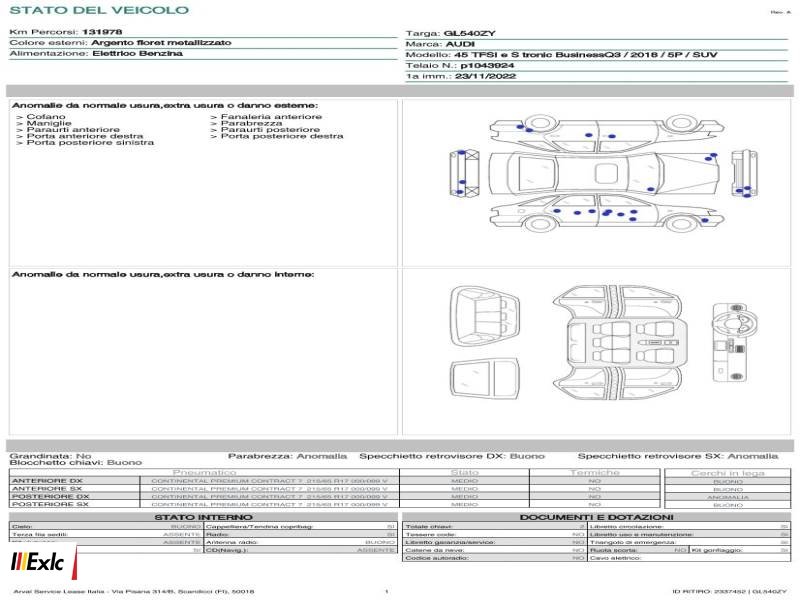Click the ANOMALIA value under Cerchi in lega
Image resolution: width=800 pixels, height=600 pixels.
(x=728, y=497)
